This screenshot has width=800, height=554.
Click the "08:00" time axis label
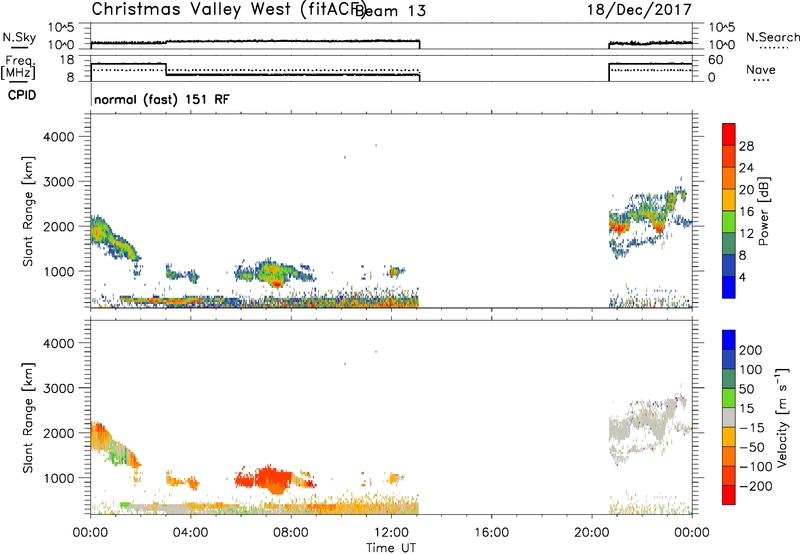tap(291, 533)
